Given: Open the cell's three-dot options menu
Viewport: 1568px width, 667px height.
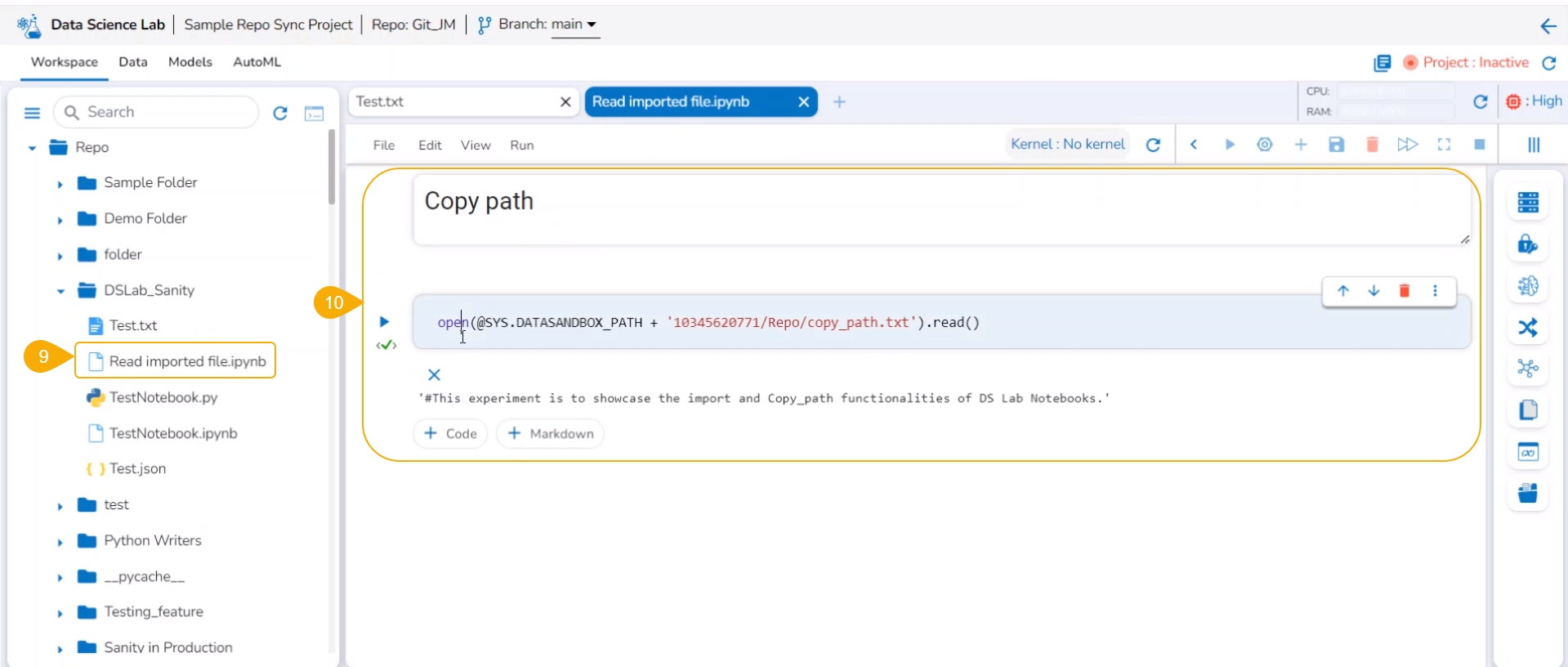Looking at the screenshot, I should click(1435, 291).
